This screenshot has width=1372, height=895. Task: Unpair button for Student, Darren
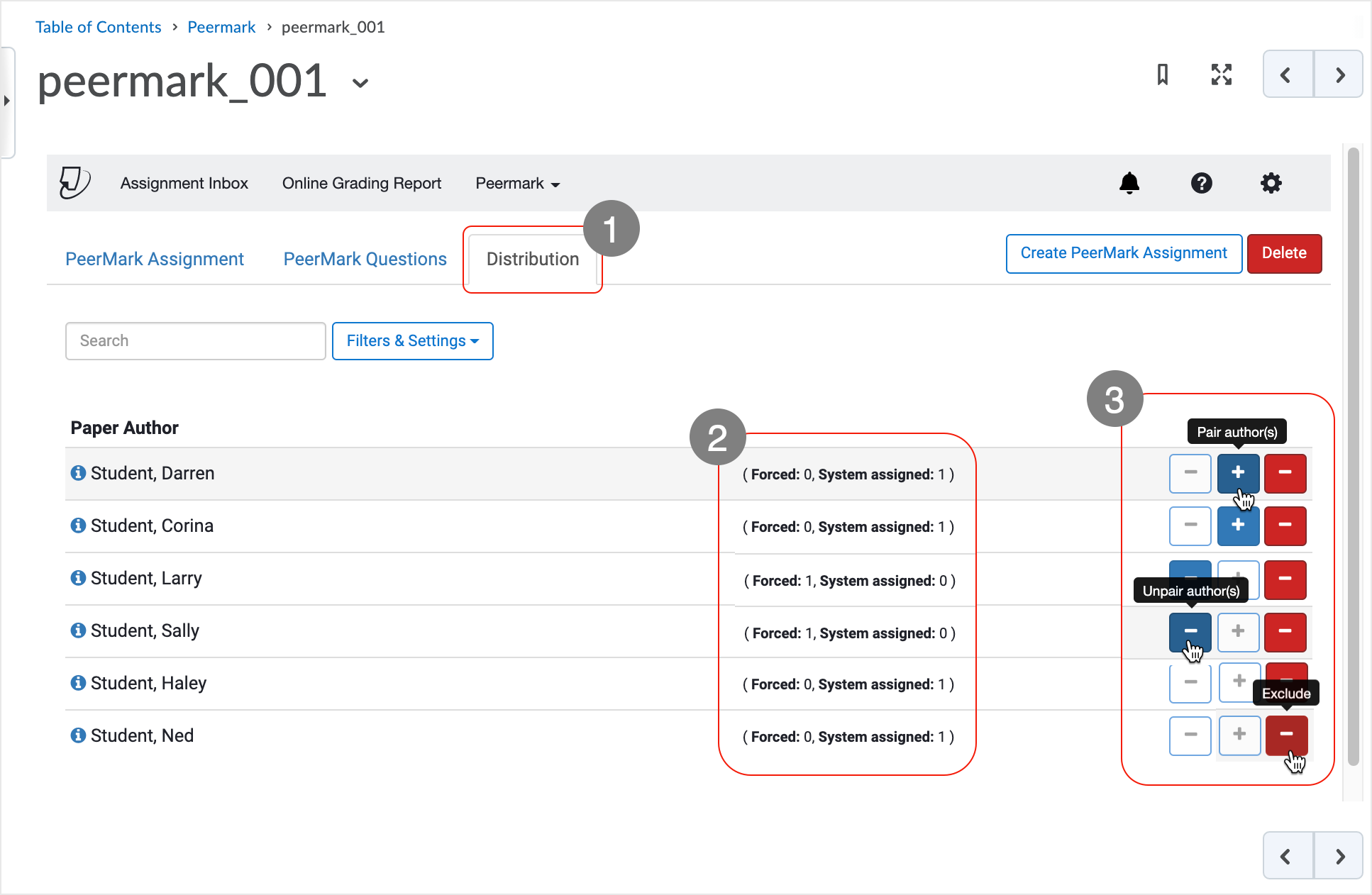click(1190, 473)
